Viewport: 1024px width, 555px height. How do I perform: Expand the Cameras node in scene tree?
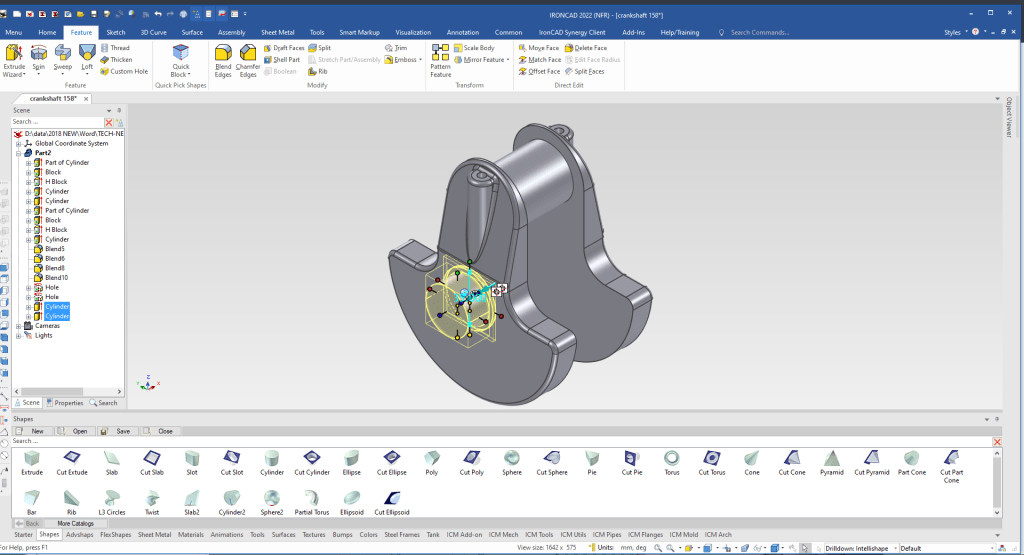pyautogui.click(x=19, y=326)
